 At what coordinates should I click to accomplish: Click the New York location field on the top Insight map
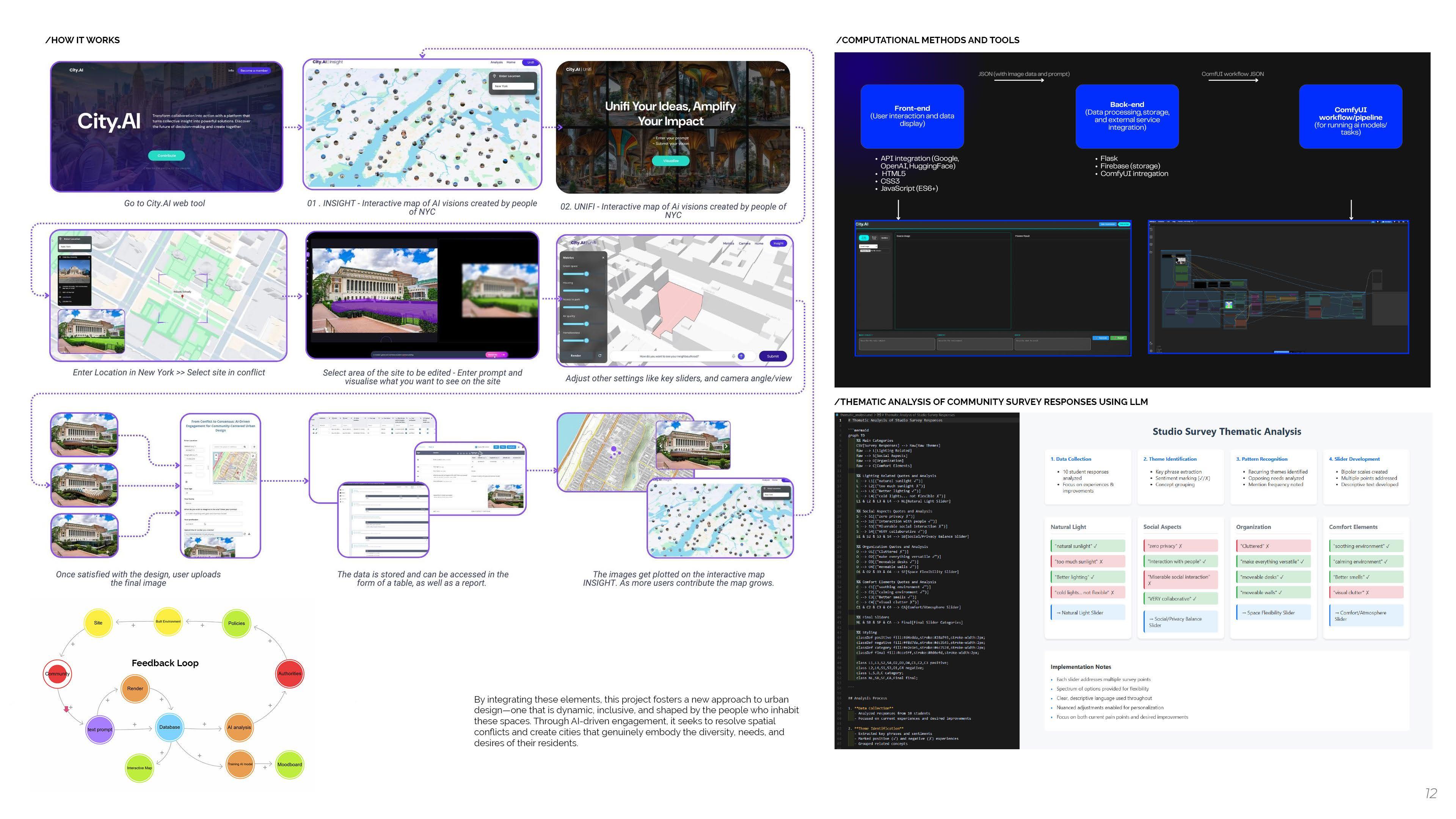point(513,86)
